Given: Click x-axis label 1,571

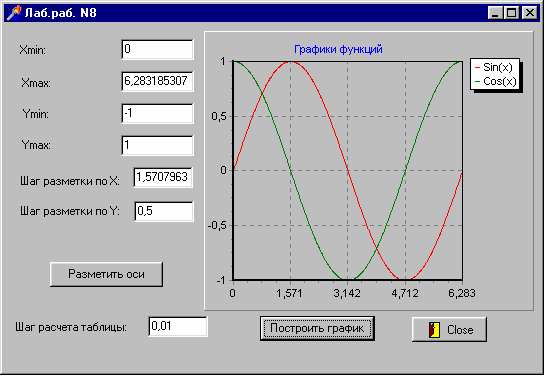Looking at the screenshot, I should pos(289,293).
